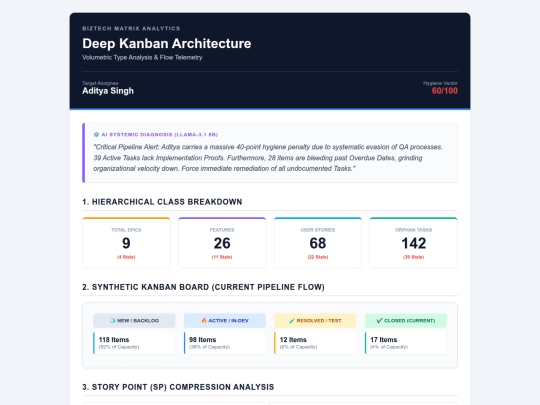Click the (39 Stale) label under Orphan Tasks
540x405 pixels.
(414, 257)
